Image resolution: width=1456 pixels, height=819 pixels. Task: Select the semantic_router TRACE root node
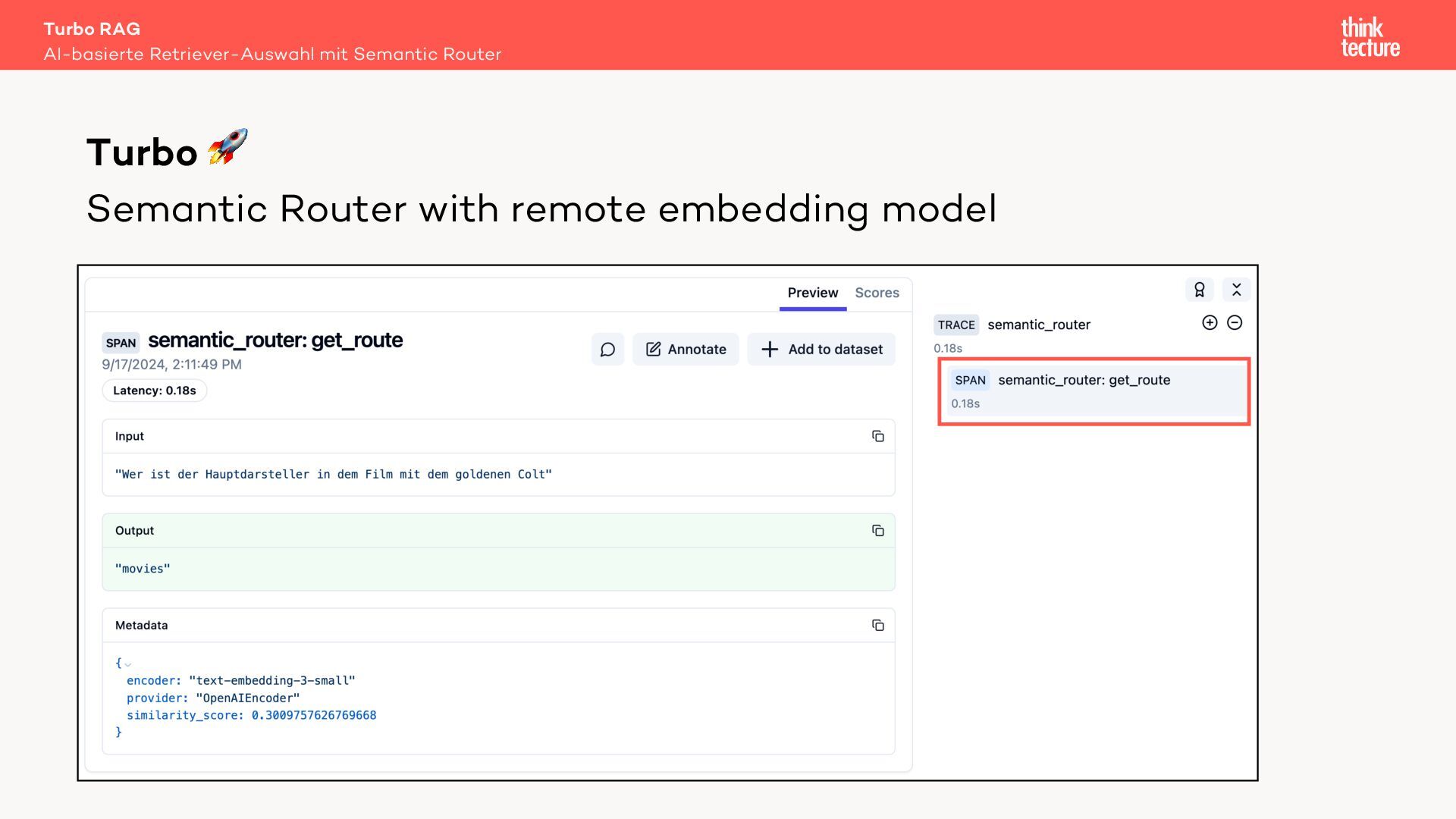click(x=1038, y=325)
